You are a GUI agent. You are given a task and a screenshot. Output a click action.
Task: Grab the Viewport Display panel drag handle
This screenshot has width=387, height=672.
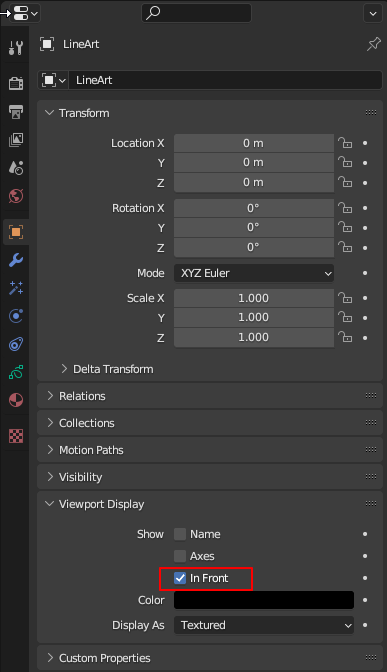coord(371,504)
